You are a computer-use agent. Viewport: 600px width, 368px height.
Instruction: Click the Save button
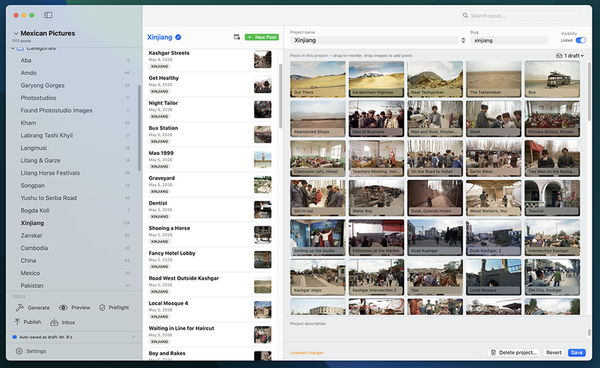(577, 352)
